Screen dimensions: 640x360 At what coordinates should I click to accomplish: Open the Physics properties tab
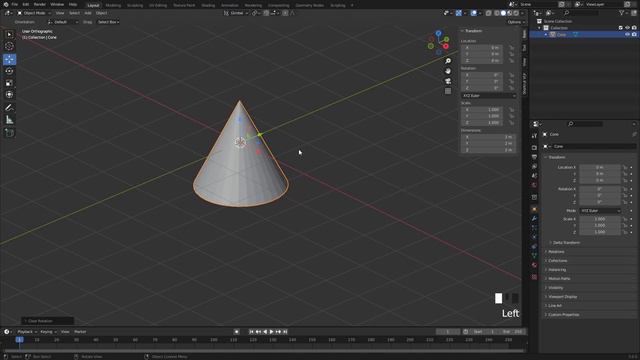tap(534, 237)
